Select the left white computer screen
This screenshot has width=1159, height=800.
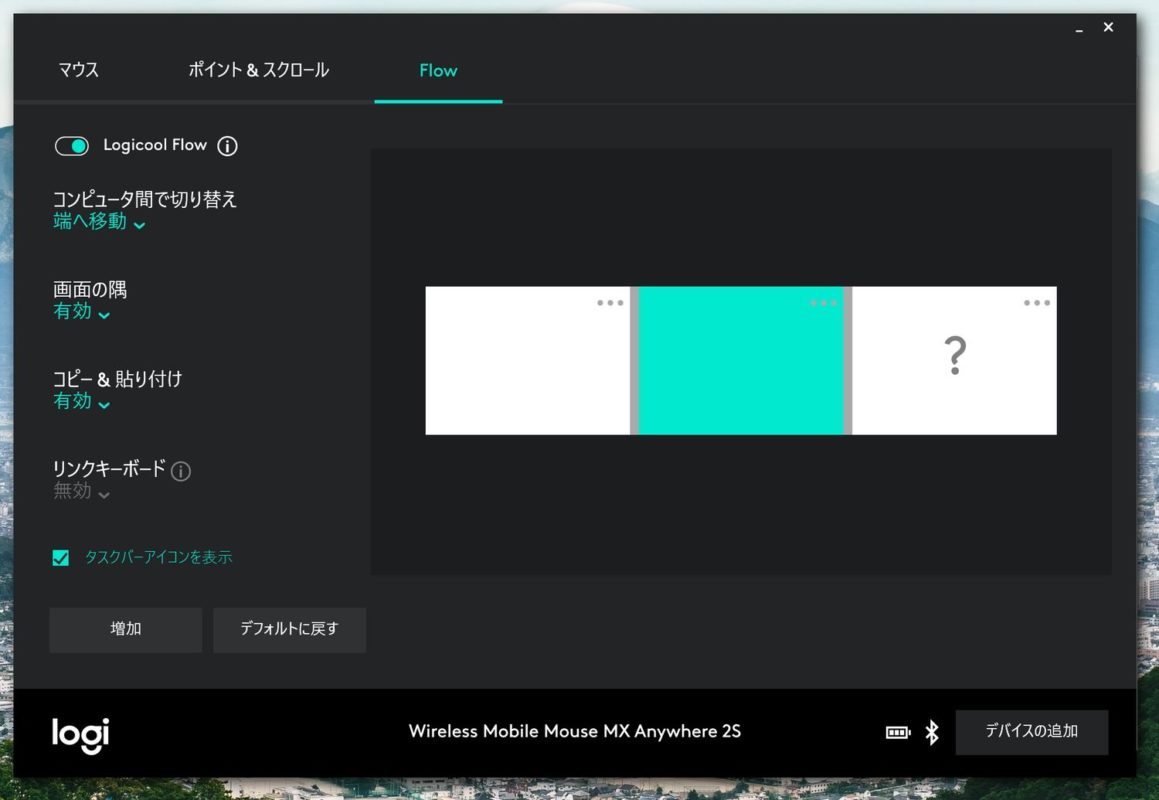528,361
